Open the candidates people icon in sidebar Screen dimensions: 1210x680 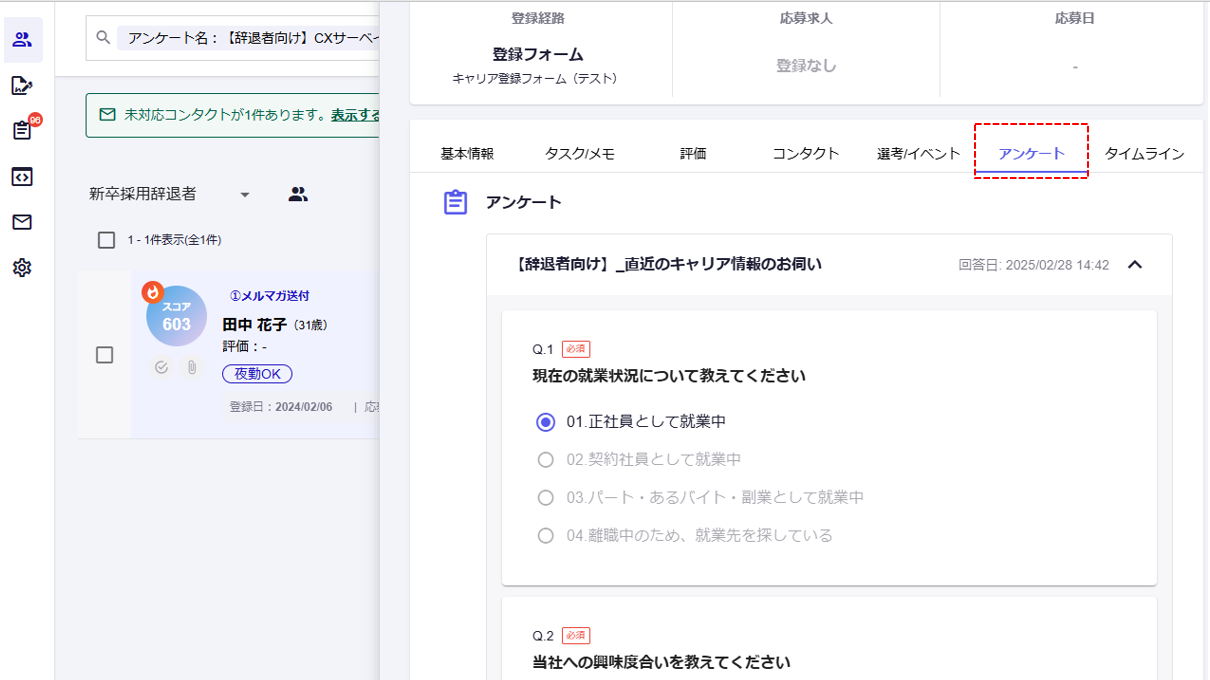coord(22,40)
